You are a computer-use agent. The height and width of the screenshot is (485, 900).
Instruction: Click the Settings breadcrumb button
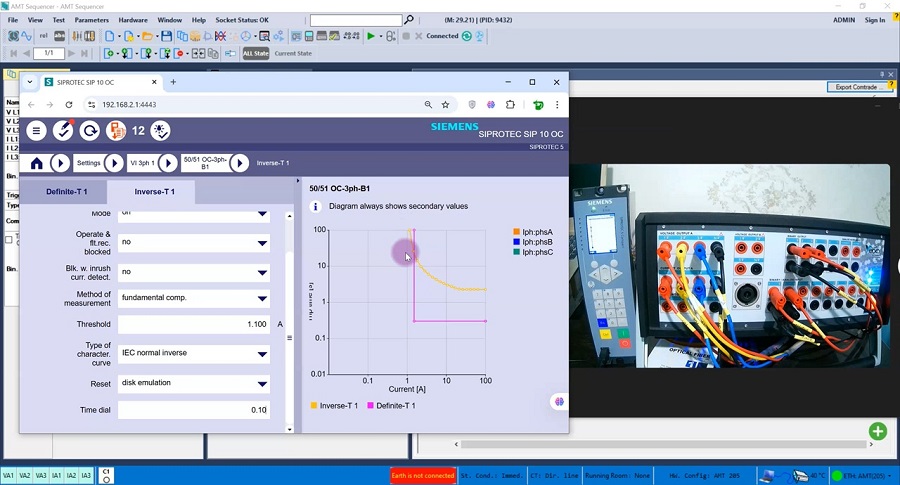(89, 163)
